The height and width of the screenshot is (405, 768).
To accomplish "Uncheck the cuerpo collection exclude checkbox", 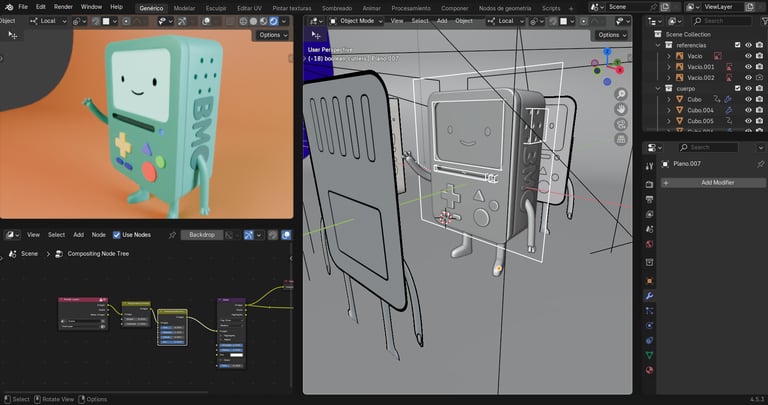I will [738, 89].
